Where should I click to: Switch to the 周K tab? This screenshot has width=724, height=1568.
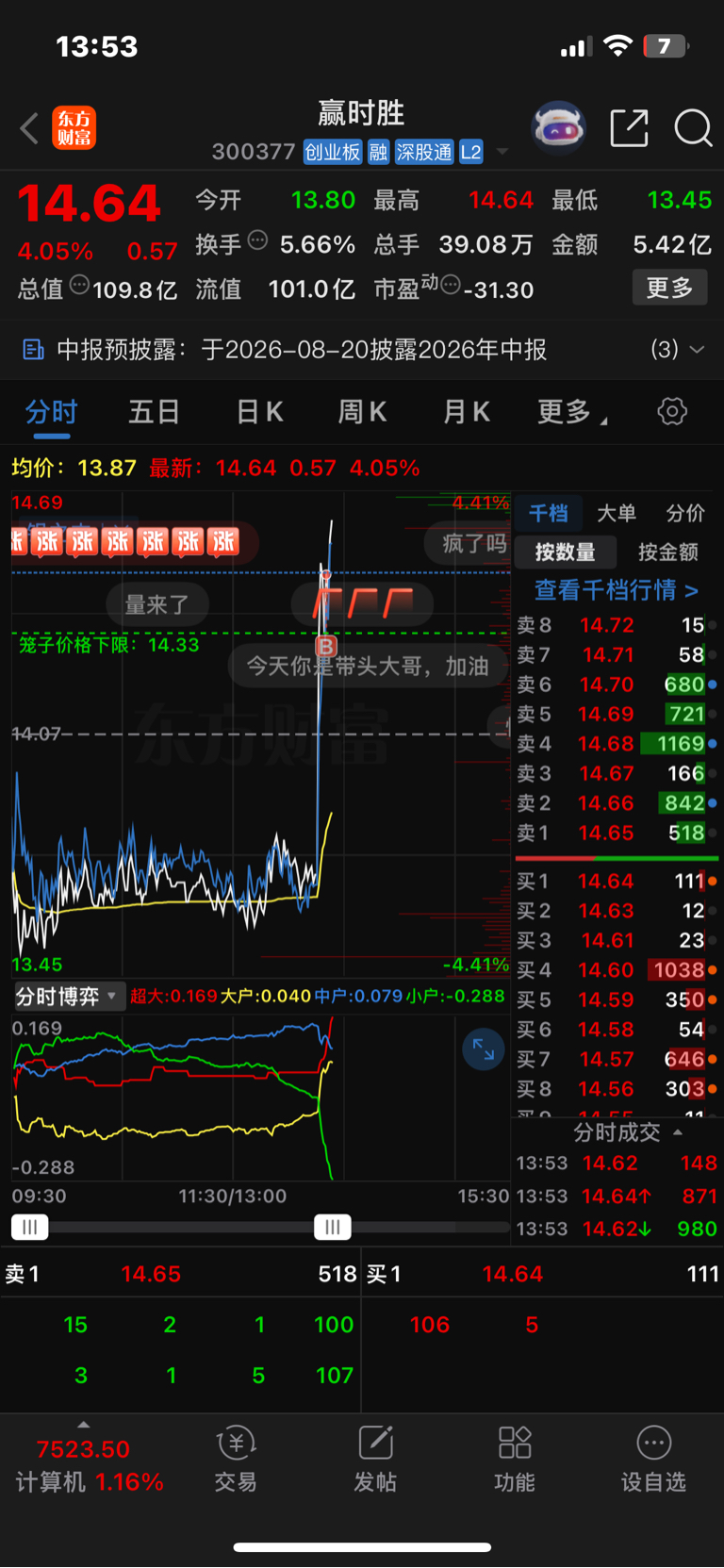(x=363, y=412)
